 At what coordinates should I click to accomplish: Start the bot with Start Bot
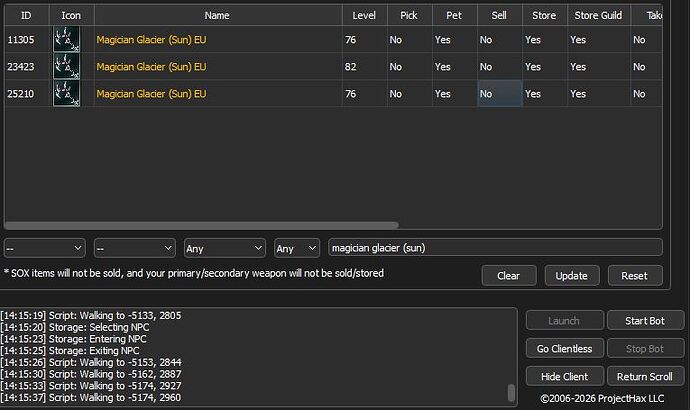pos(645,321)
